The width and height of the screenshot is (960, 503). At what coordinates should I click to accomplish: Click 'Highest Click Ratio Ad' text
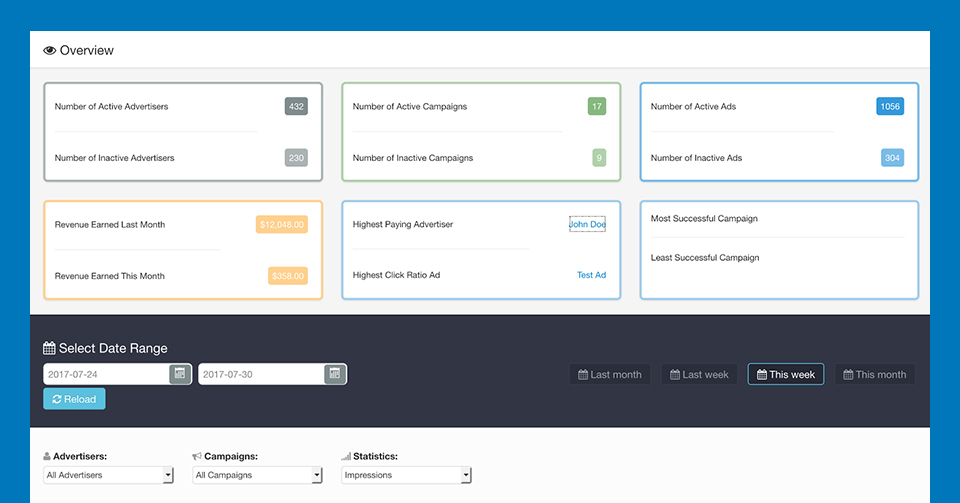396,275
